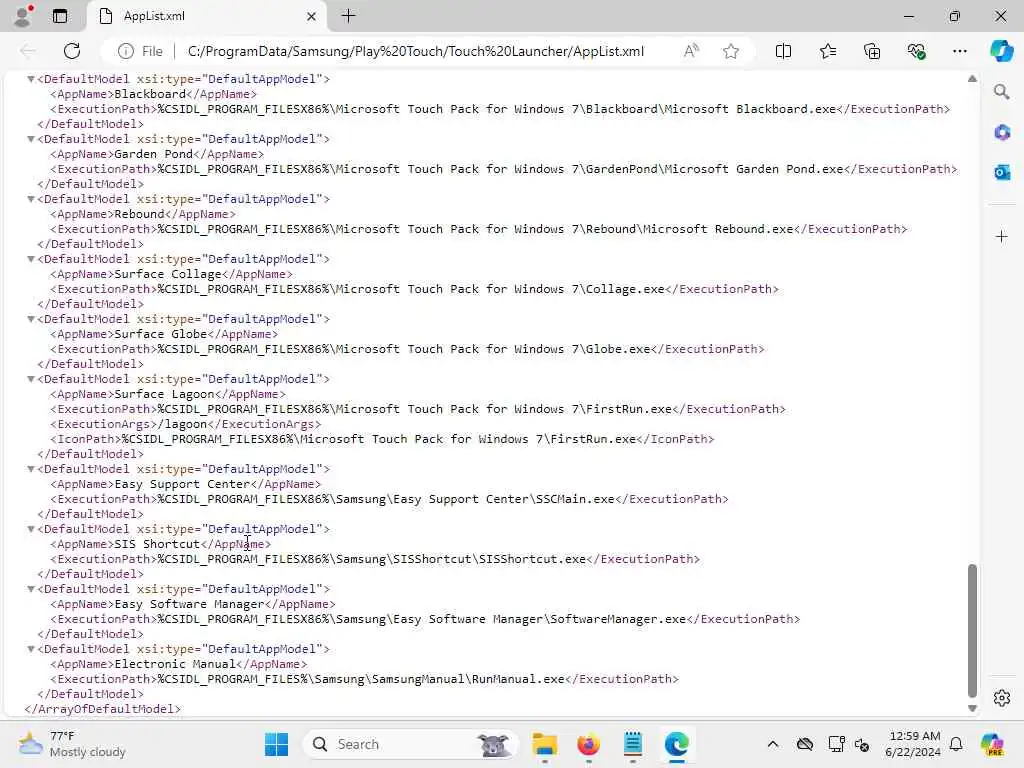Collapse the Electronic Manual DefaultModel node
The image size is (1024, 768).
click(x=30, y=649)
